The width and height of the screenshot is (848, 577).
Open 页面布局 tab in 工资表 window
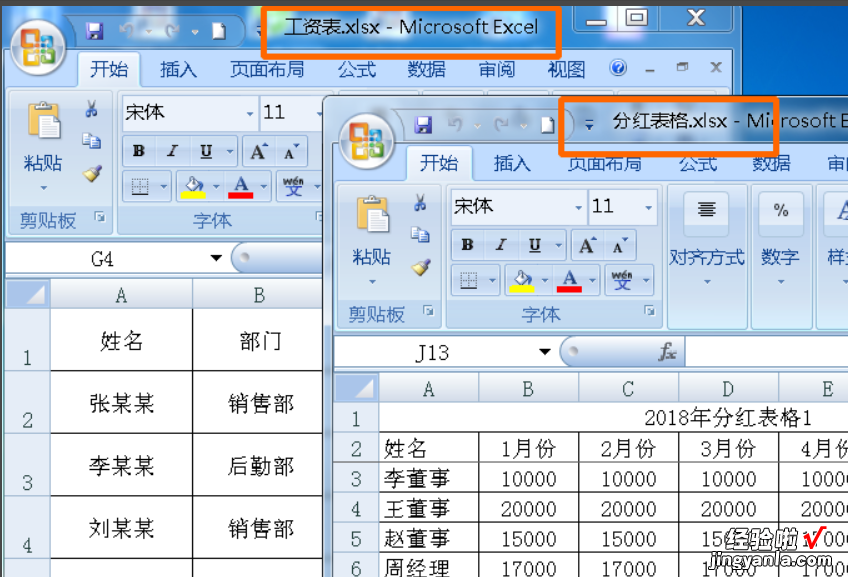[x=267, y=70]
